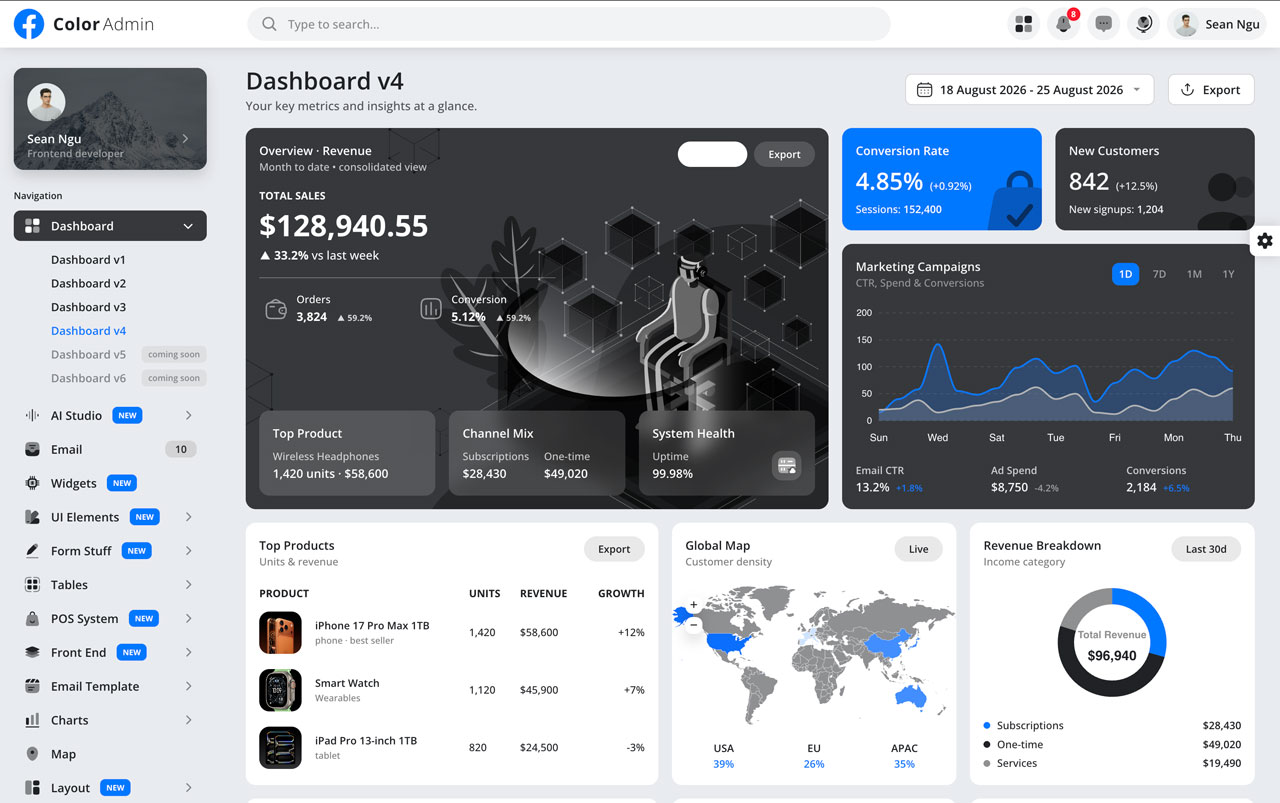Select the 1D time range tab
Viewport: 1280px width, 803px height.
1125,274
